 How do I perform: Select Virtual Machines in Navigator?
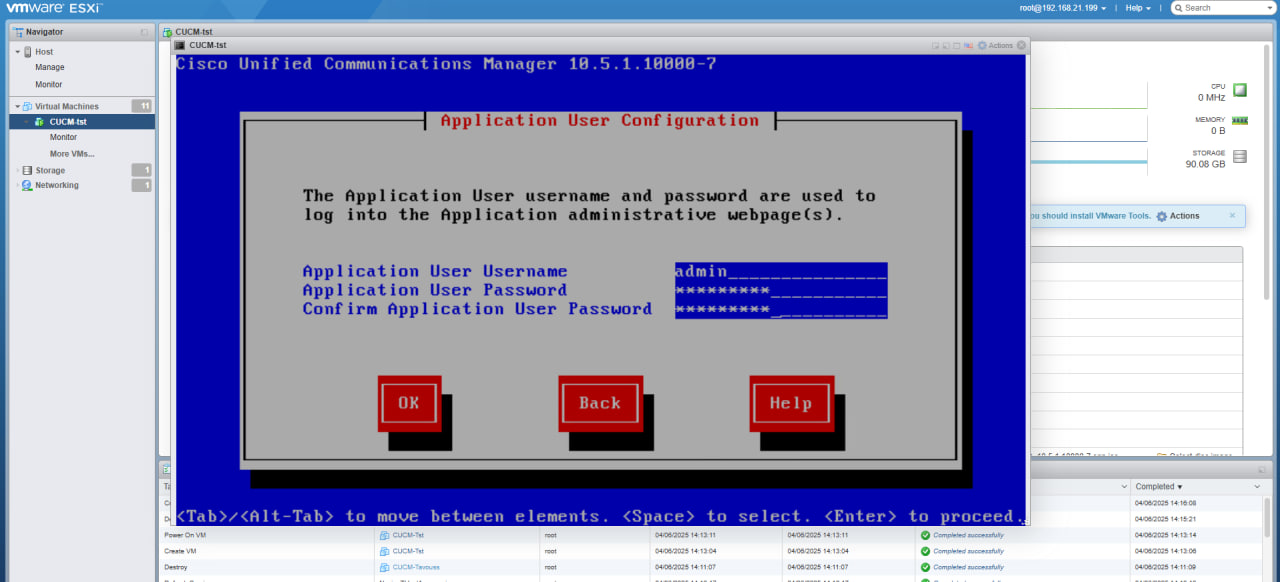click(x=67, y=106)
